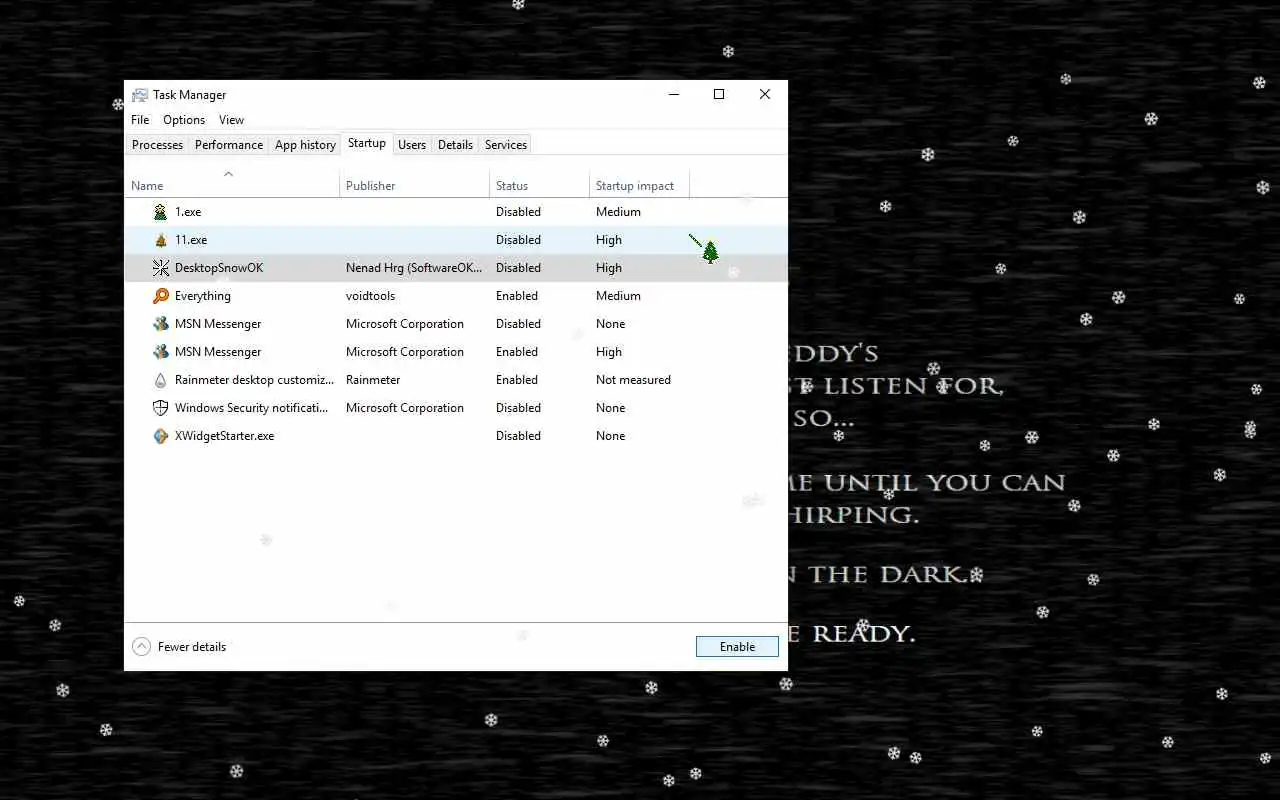1280x800 pixels.
Task: Click the Enabled status of Everything
Action: (x=517, y=296)
